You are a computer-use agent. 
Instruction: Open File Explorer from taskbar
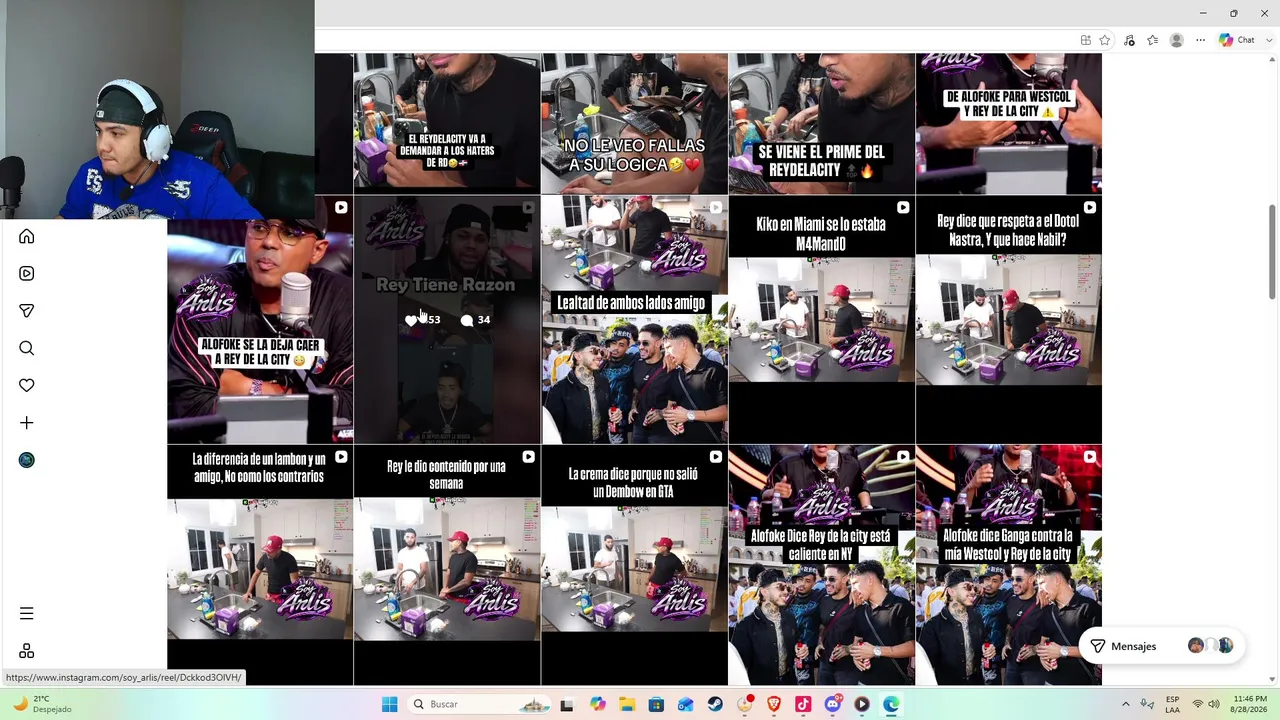point(627,704)
